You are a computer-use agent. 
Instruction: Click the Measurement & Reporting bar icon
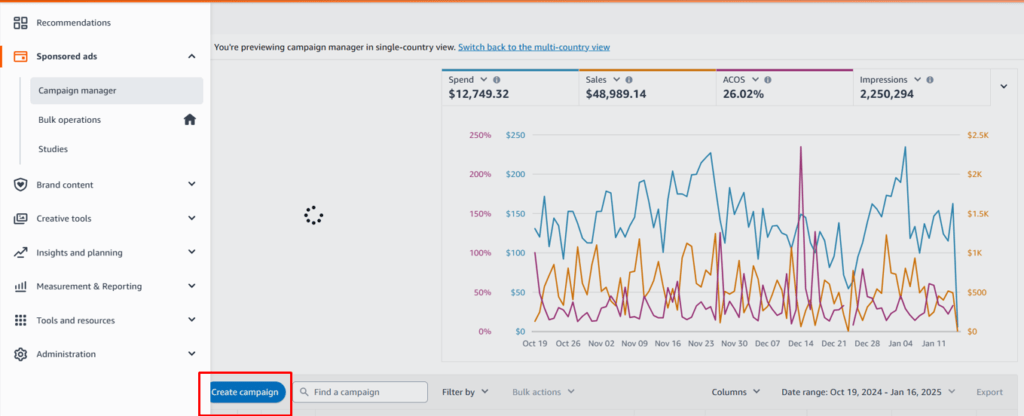(20, 286)
